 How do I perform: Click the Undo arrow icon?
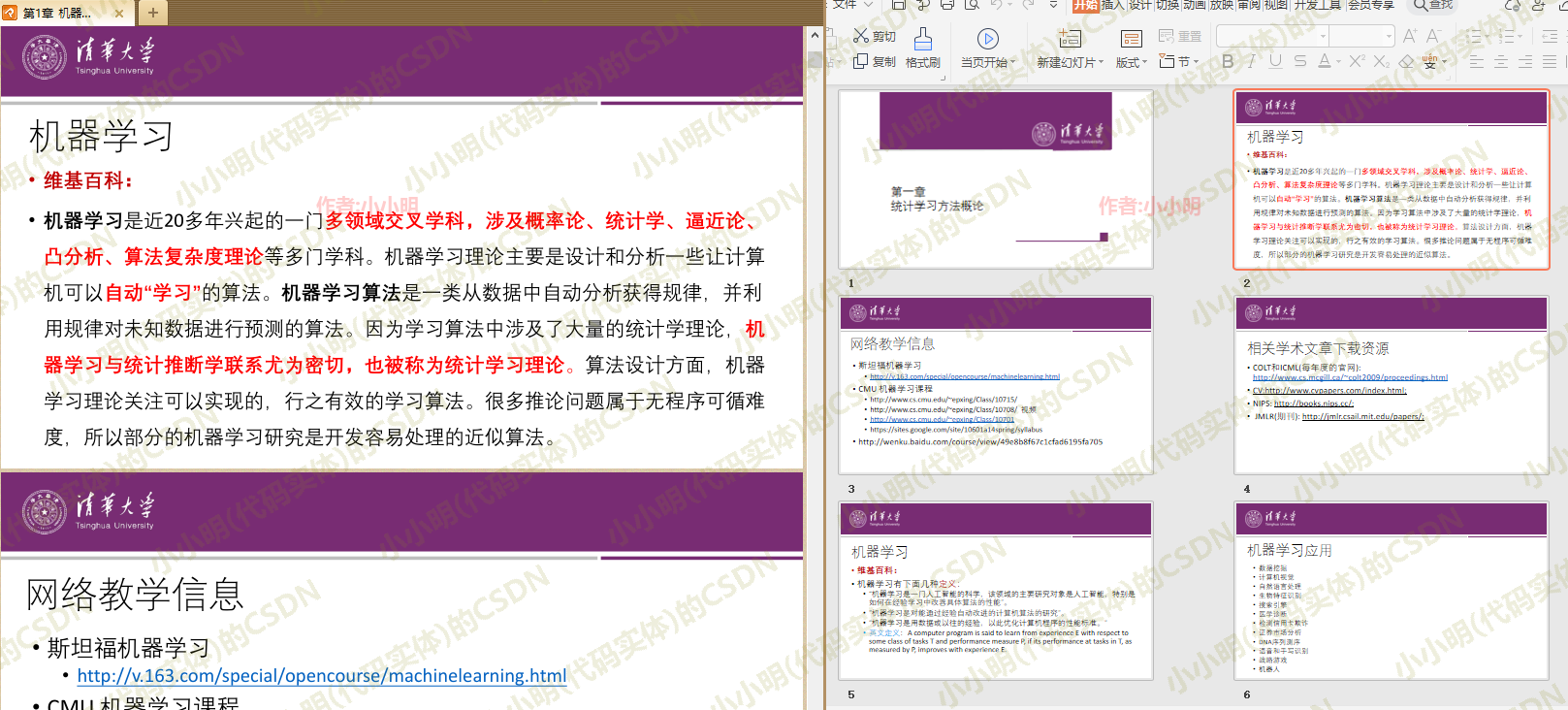996,5
